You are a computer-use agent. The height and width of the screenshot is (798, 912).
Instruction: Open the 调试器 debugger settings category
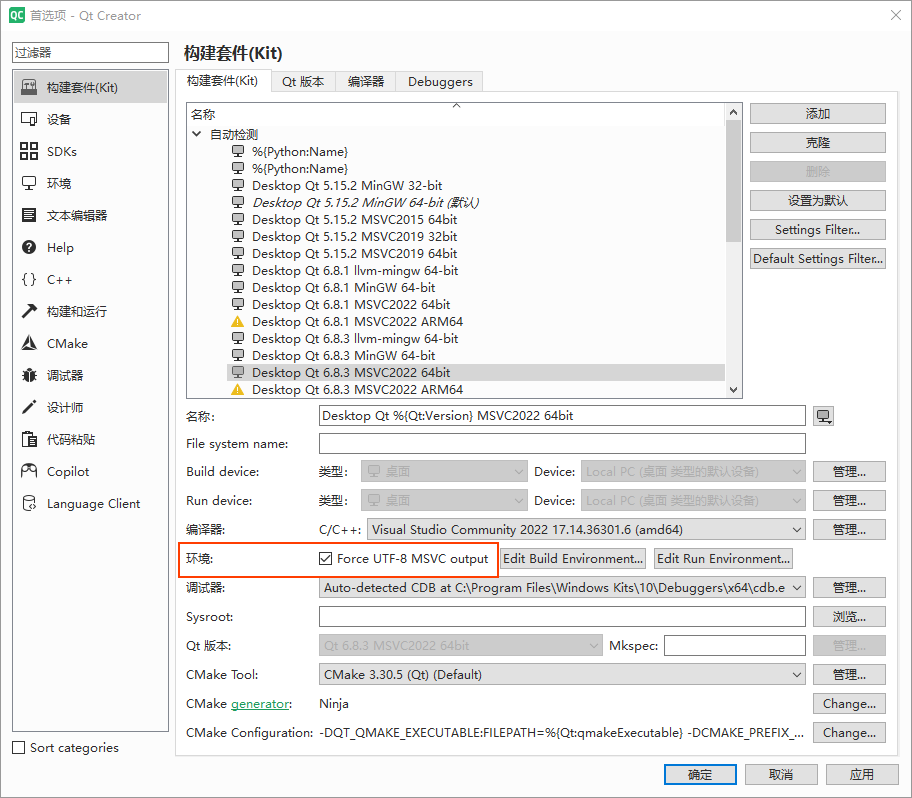[65, 376]
